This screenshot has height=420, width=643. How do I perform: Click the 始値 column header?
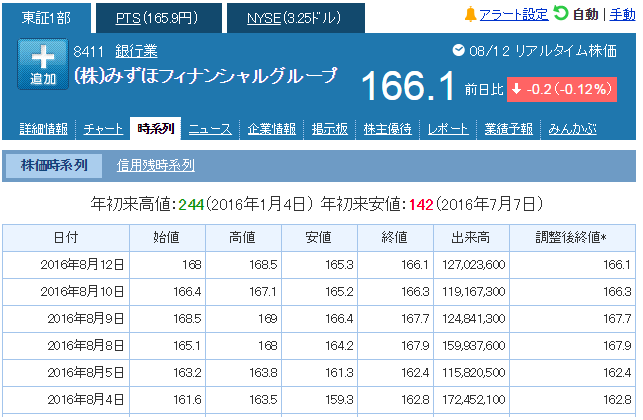(x=167, y=237)
